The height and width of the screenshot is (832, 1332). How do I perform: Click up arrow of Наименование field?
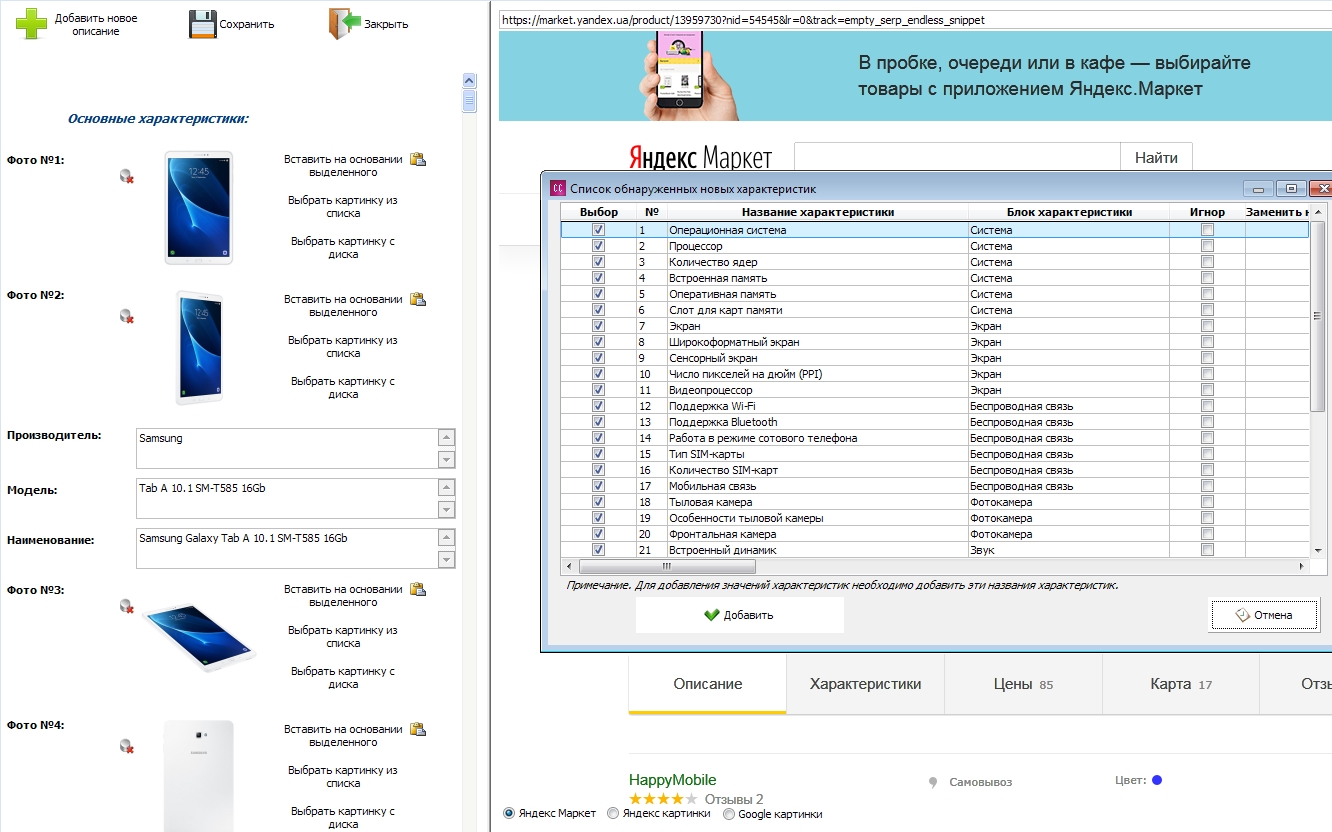[446, 538]
